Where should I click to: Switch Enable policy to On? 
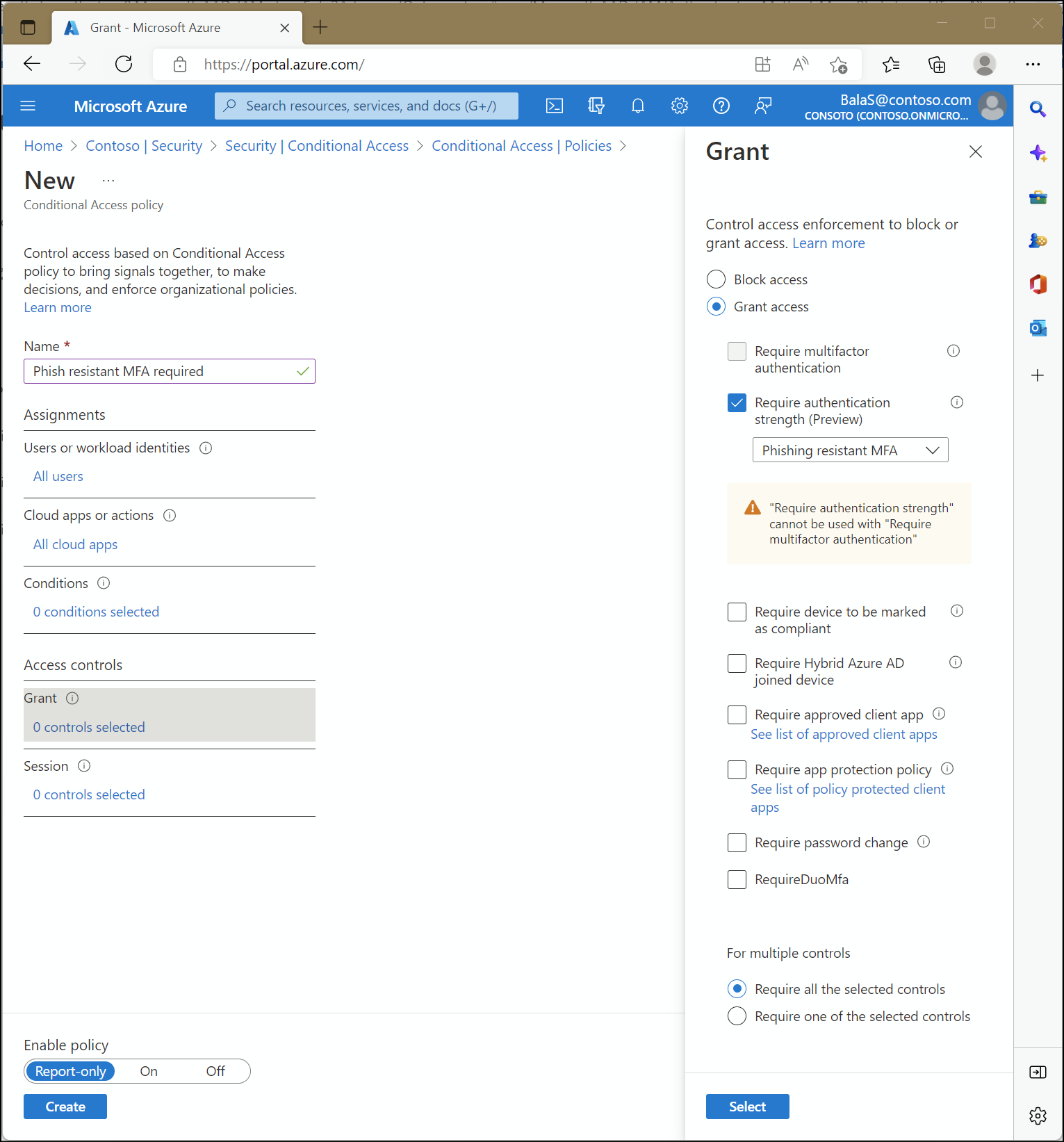[x=149, y=1071]
